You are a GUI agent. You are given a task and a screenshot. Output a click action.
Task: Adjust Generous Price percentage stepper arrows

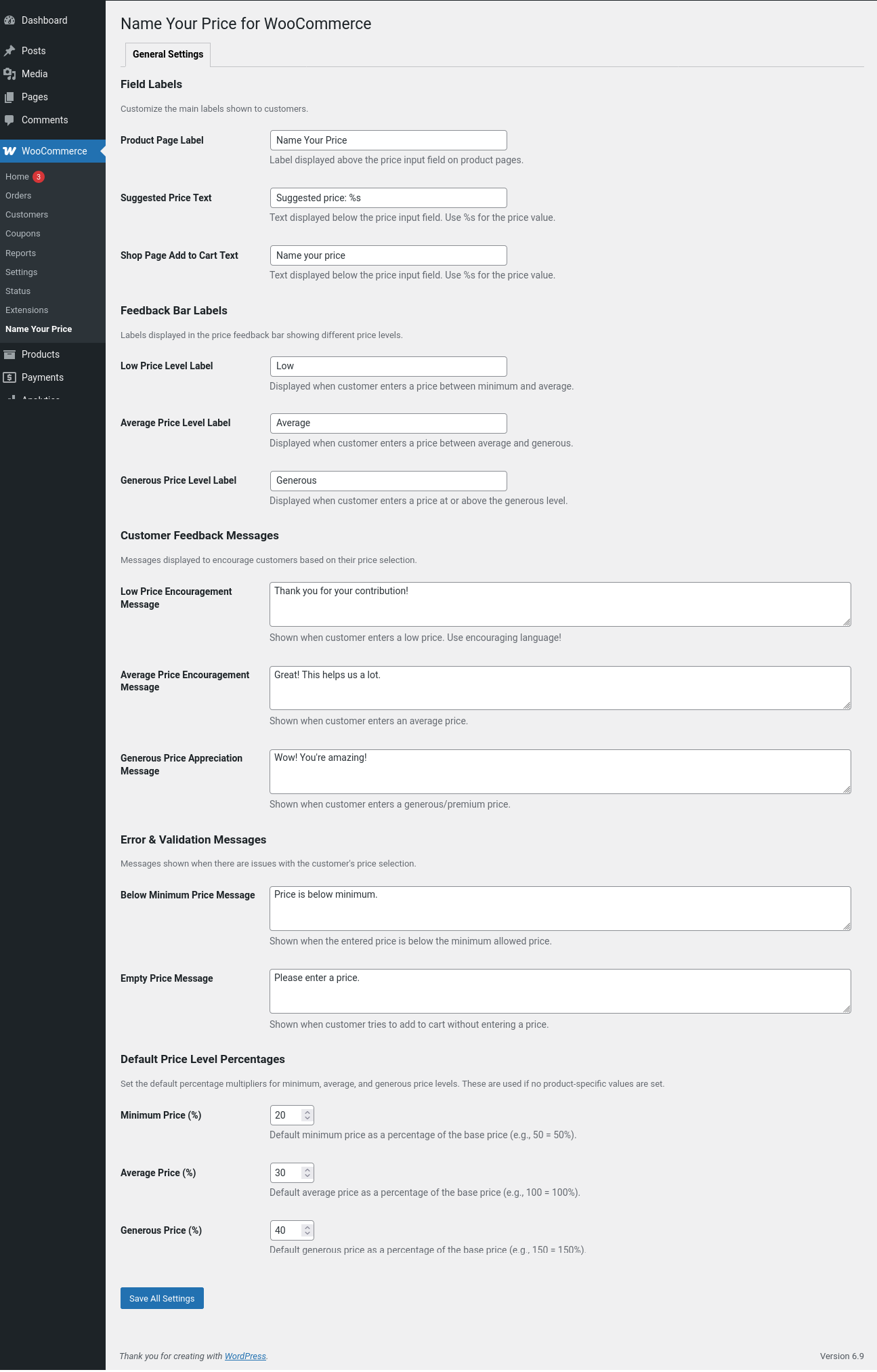click(307, 1230)
